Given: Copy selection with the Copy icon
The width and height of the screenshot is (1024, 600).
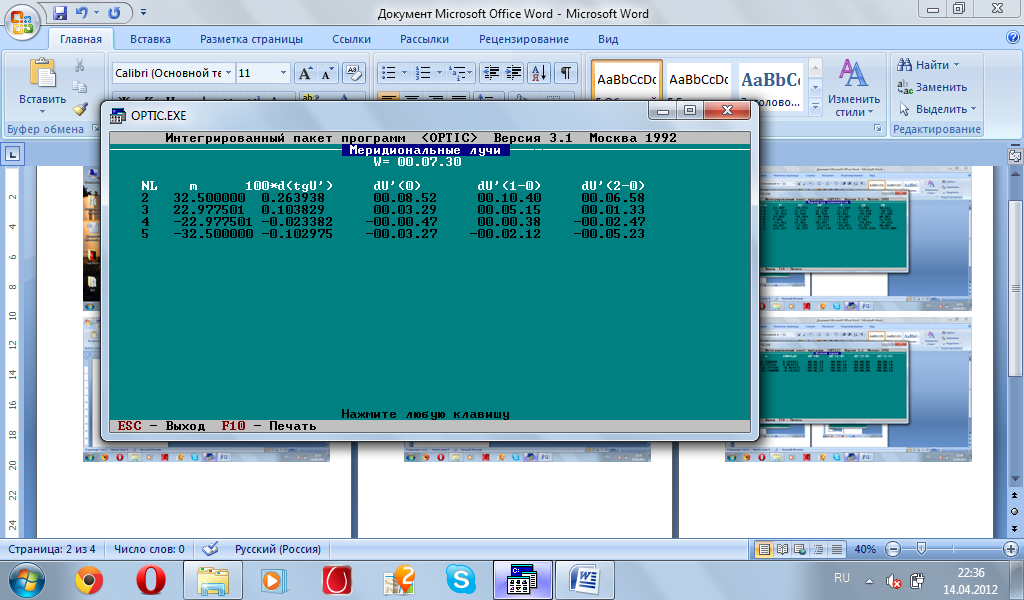Looking at the screenshot, I should pos(80,87).
